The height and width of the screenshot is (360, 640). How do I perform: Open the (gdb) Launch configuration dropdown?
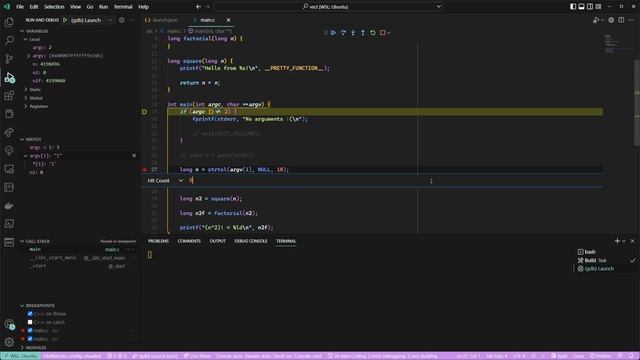point(91,20)
